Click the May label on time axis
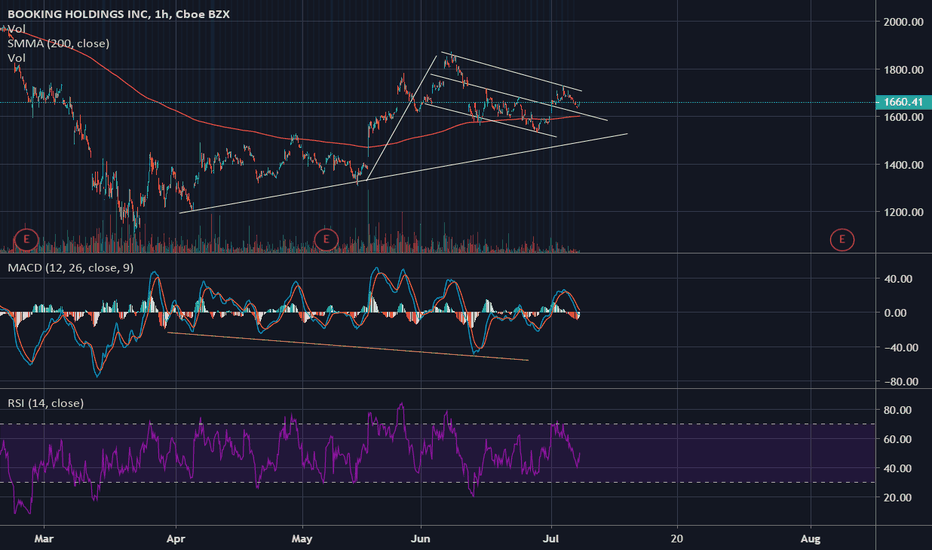 pos(302,539)
